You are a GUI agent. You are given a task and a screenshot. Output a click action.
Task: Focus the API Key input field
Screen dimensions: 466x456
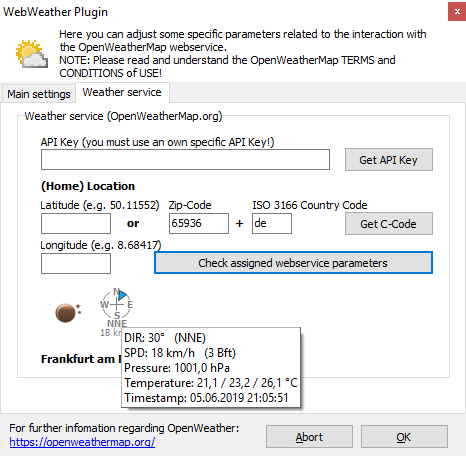click(x=185, y=159)
